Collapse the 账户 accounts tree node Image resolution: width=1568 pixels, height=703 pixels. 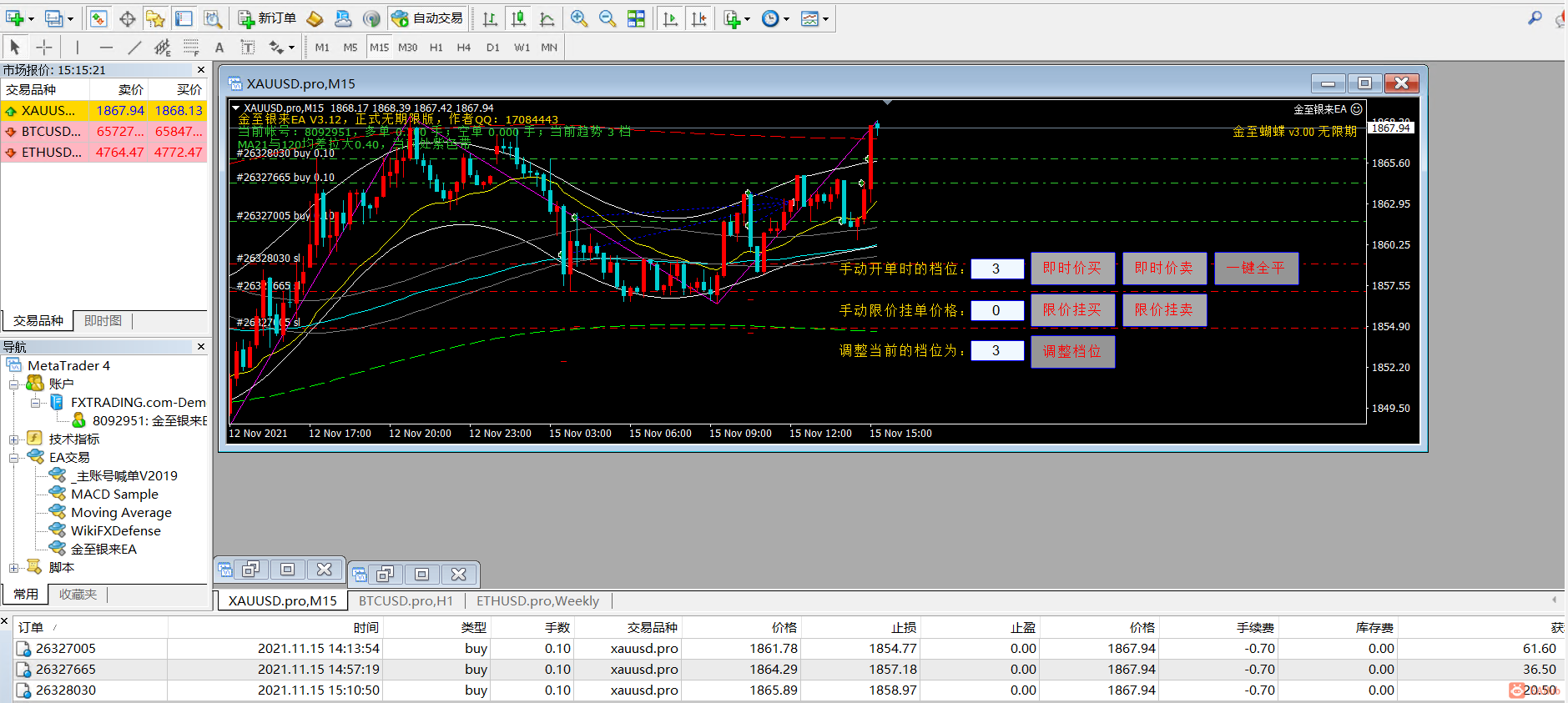tap(13, 384)
